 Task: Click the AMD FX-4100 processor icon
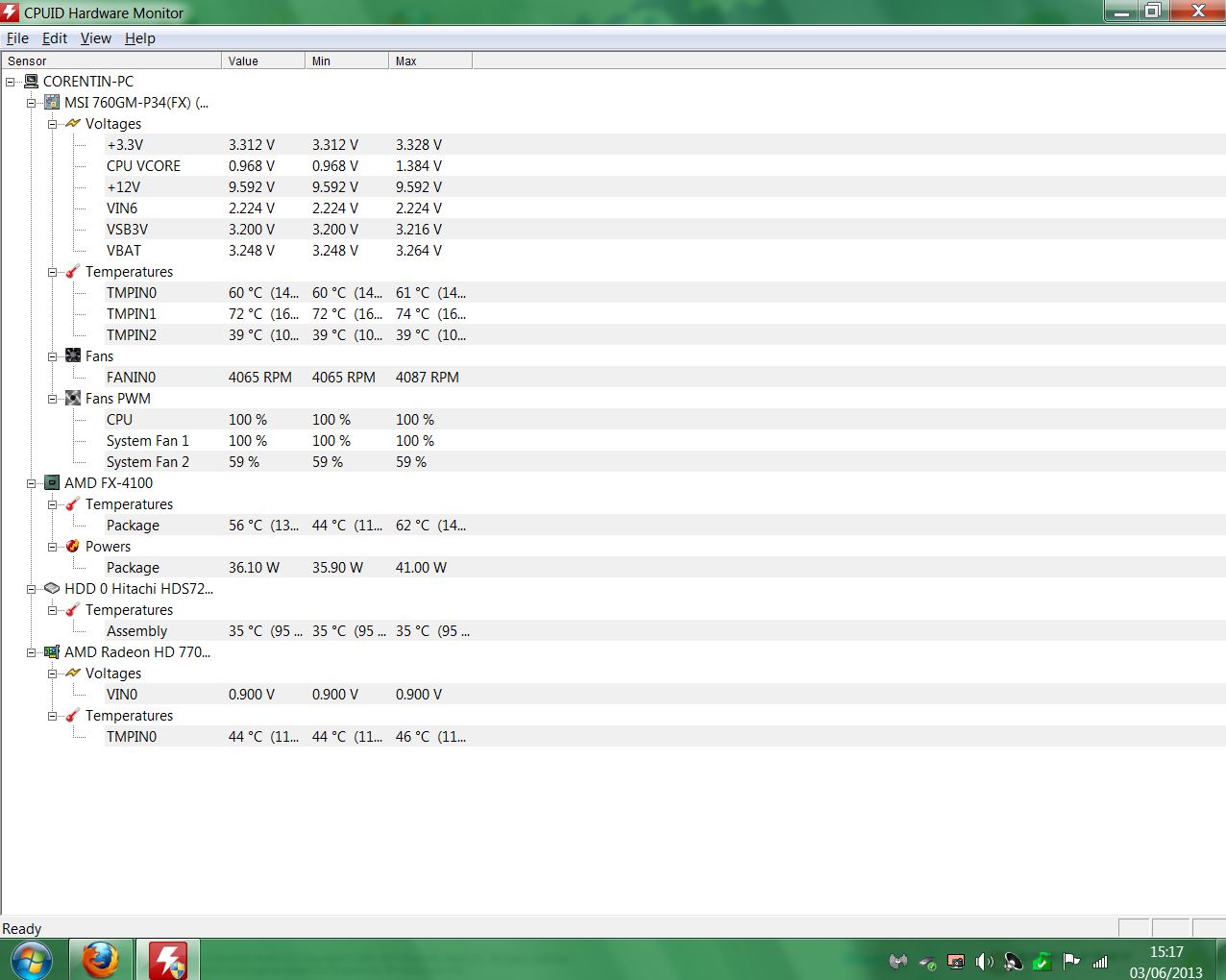click(52, 483)
